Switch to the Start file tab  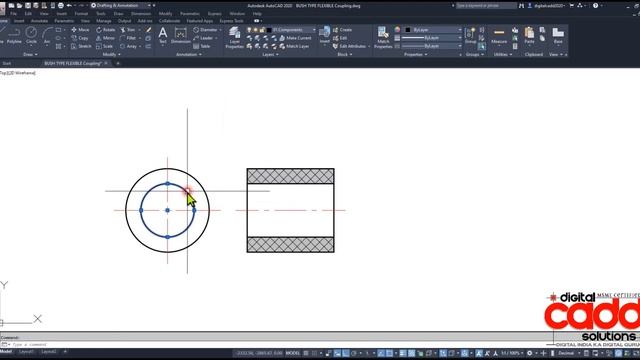tap(7, 63)
